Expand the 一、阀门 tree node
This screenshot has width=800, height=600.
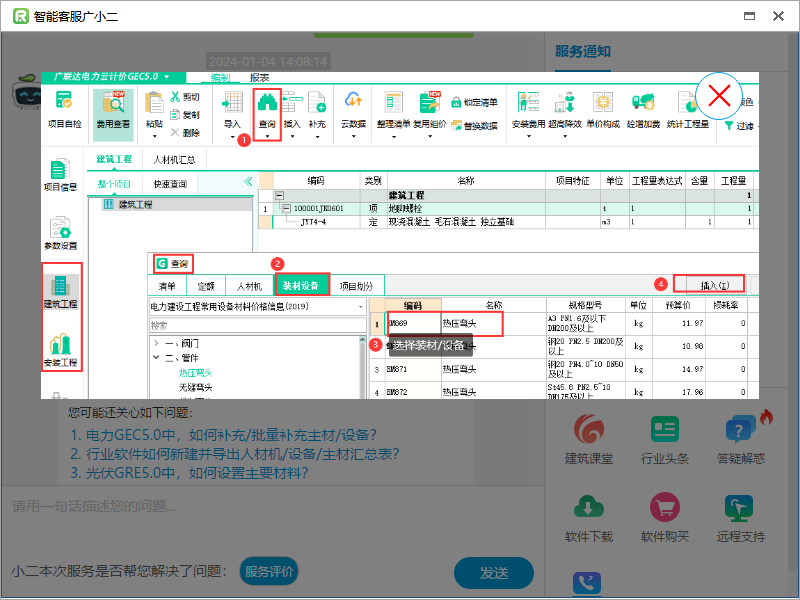pos(156,343)
